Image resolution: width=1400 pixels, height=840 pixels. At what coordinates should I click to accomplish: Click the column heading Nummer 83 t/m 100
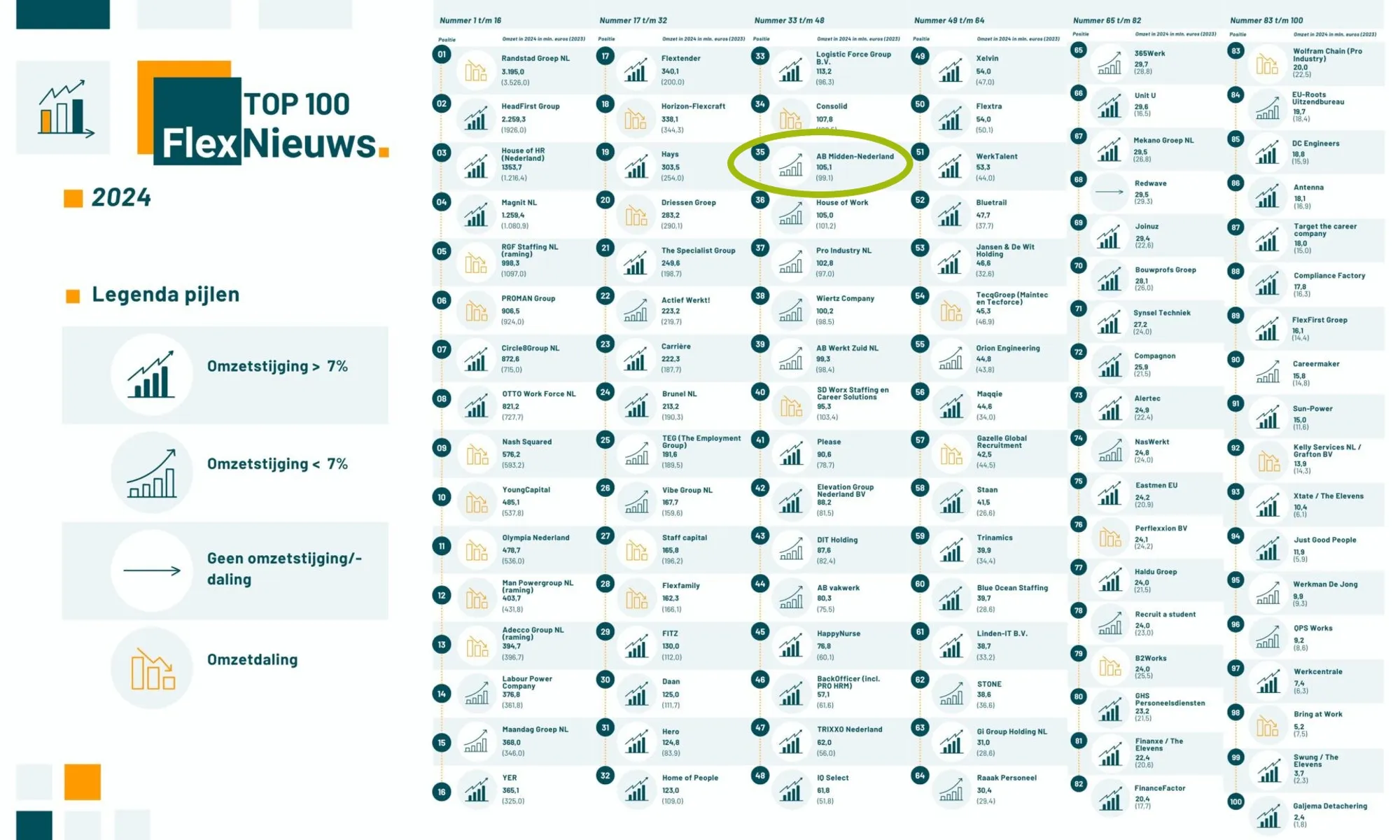coord(1266,20)
